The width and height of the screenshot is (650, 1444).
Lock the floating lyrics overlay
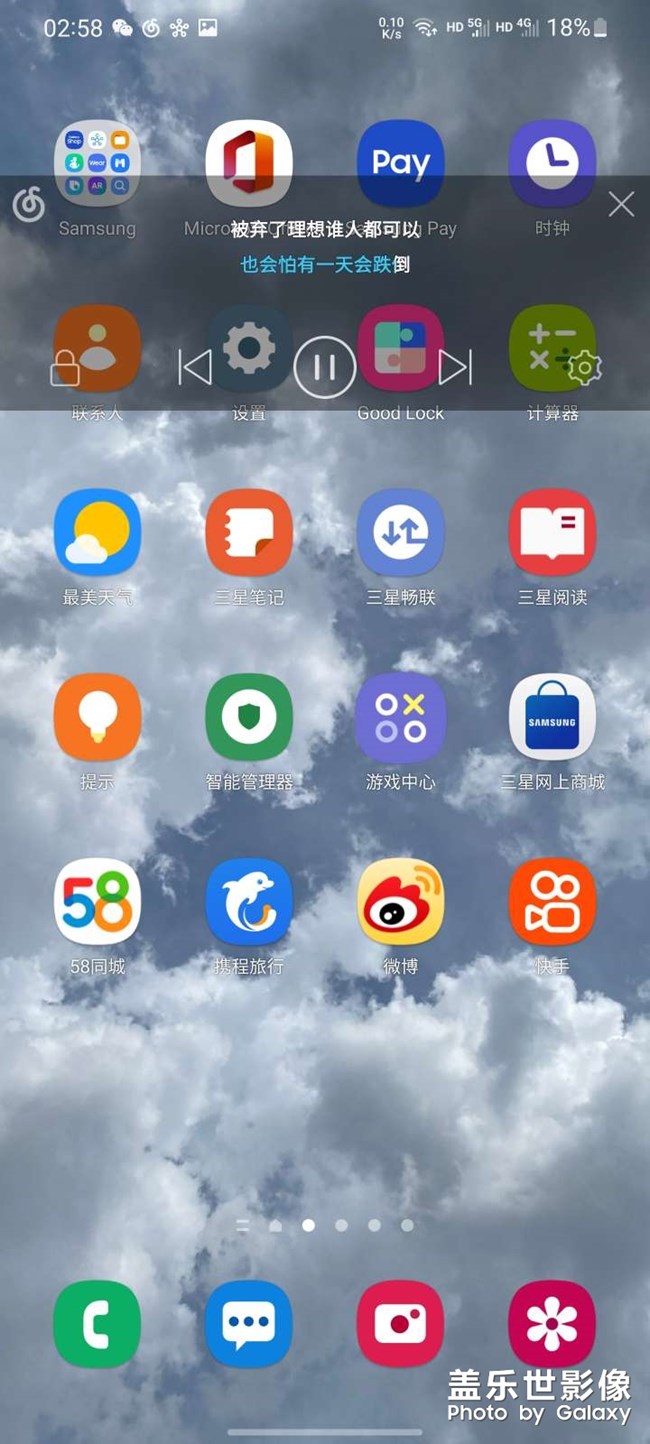click(x=65, y=368)
